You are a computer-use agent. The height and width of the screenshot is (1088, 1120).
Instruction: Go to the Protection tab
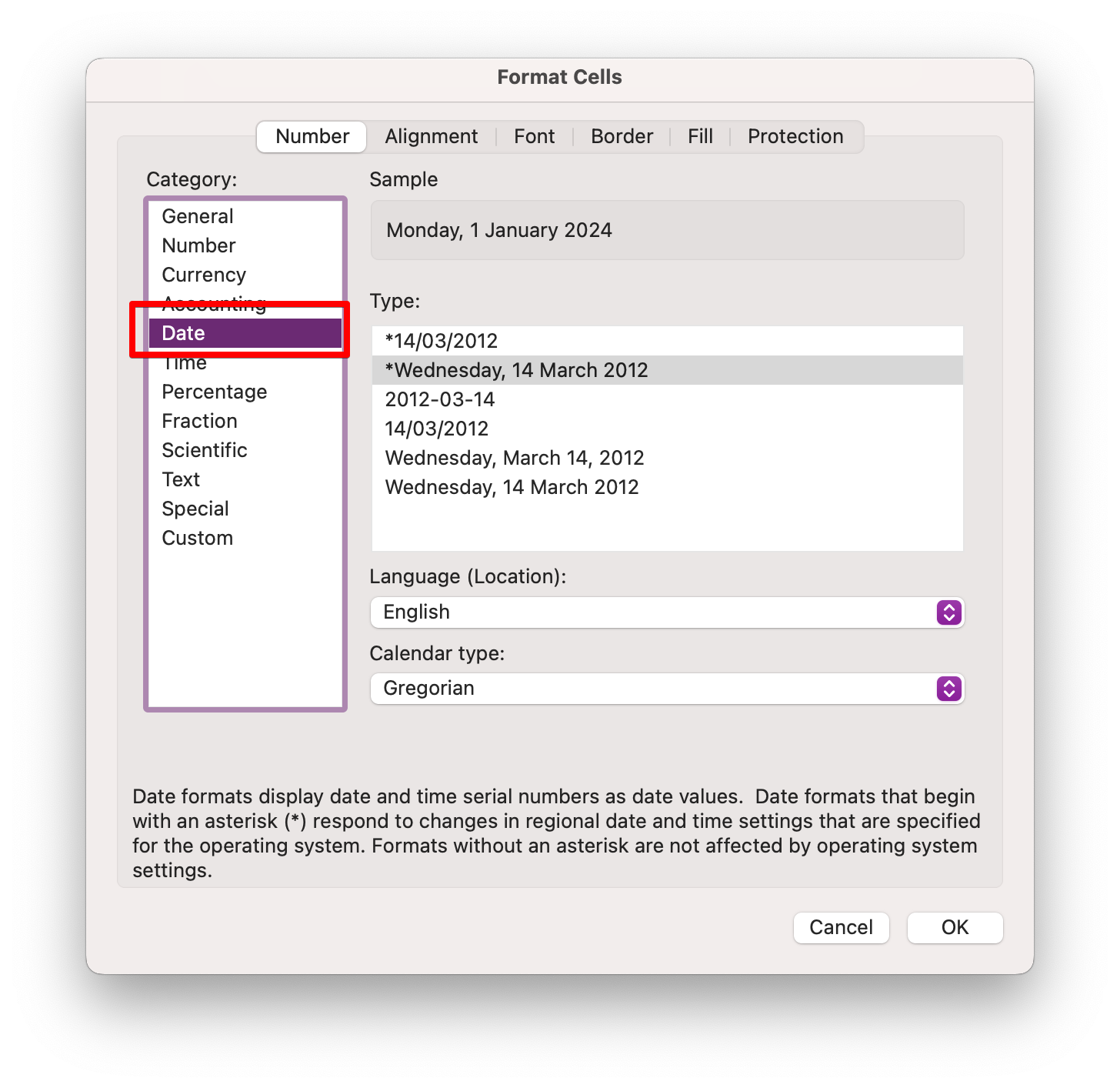coord(795,136)
